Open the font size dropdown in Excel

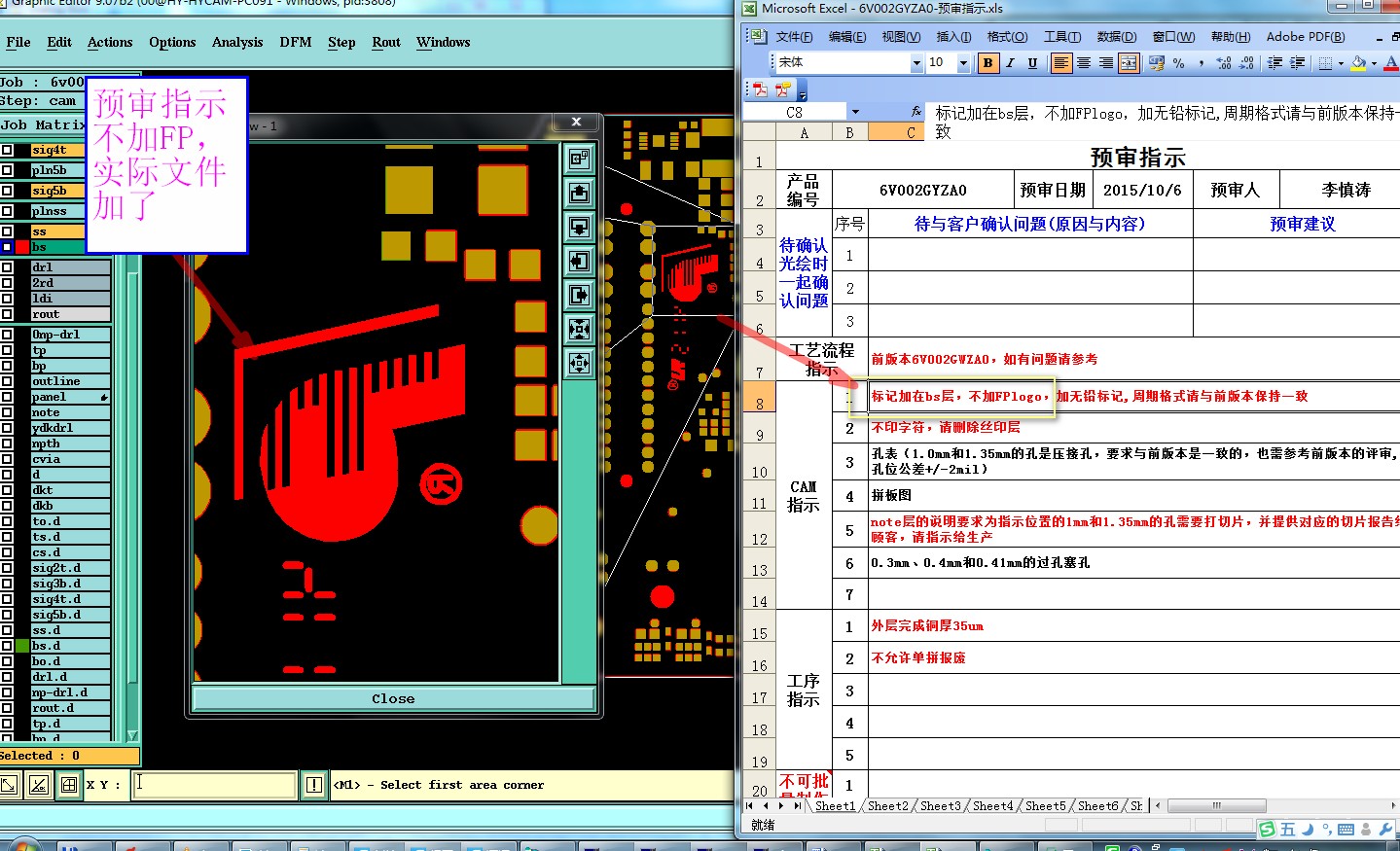click(963, 63)
